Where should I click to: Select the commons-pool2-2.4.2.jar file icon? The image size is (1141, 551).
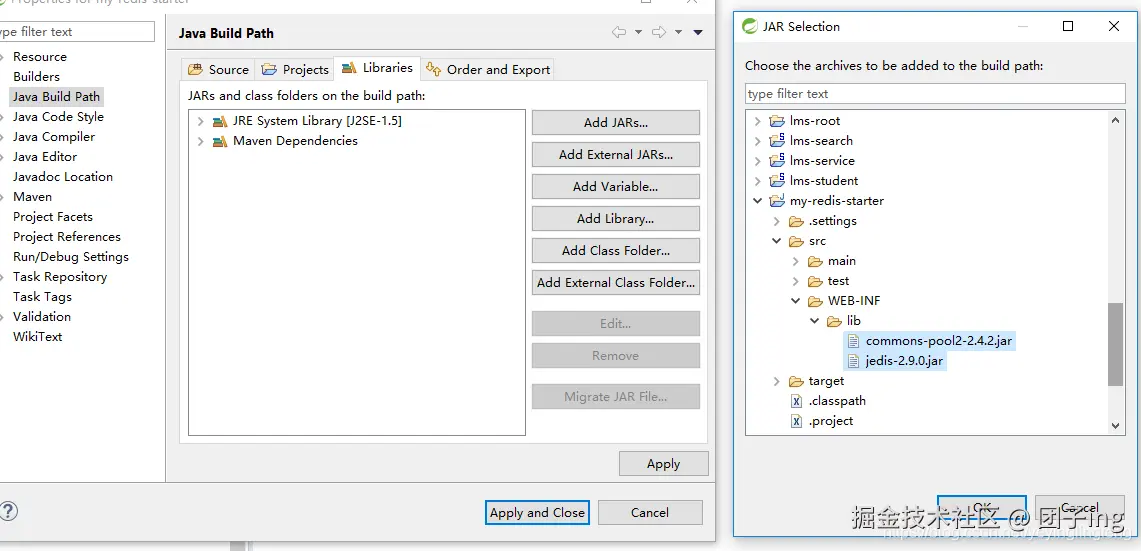tap(853, 341)
